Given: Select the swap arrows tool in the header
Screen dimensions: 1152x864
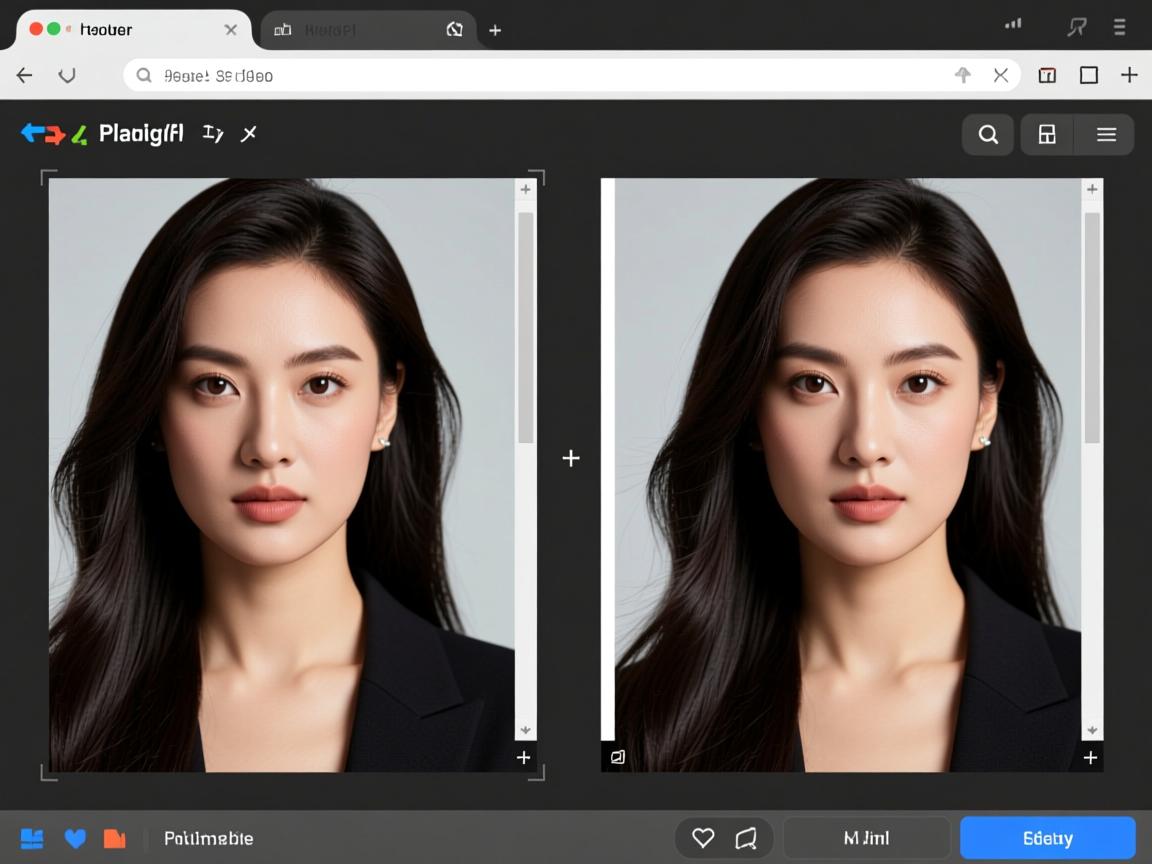Looking at the screenshot, I should click(x=42, y=131).
